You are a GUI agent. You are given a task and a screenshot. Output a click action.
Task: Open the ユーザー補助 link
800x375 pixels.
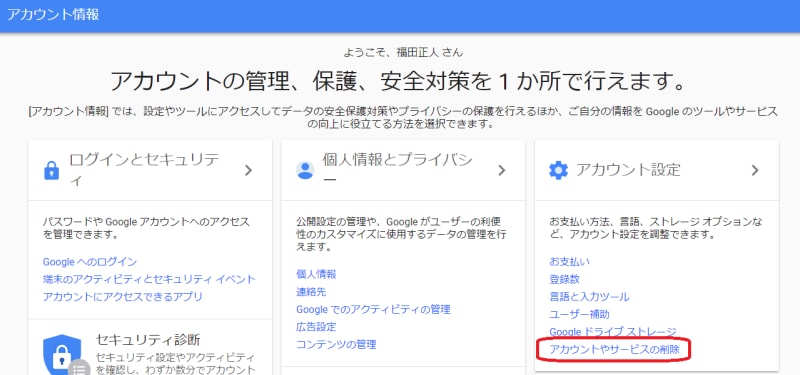point(579,314)
